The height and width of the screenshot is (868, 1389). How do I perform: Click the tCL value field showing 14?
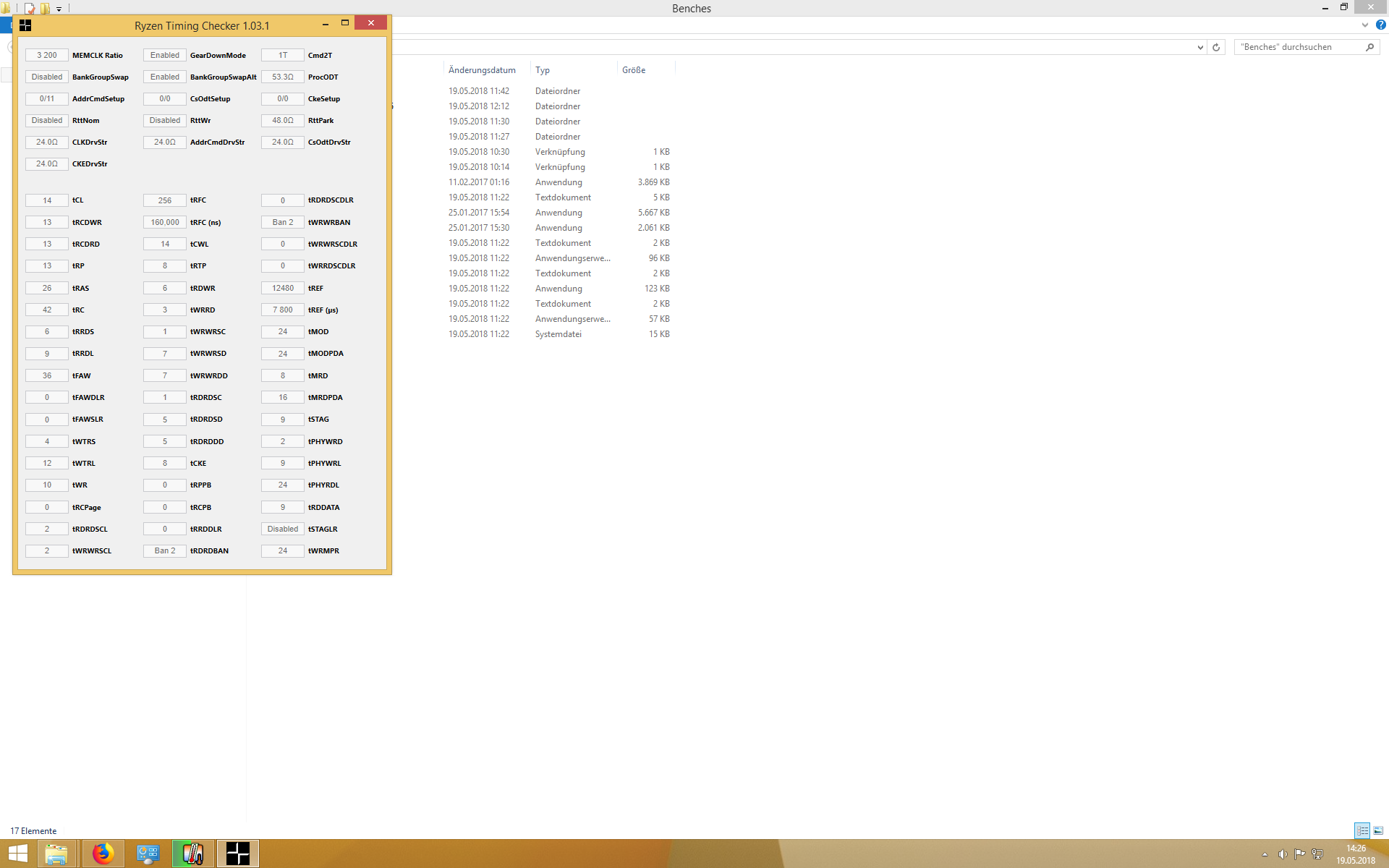pos(47,200)
